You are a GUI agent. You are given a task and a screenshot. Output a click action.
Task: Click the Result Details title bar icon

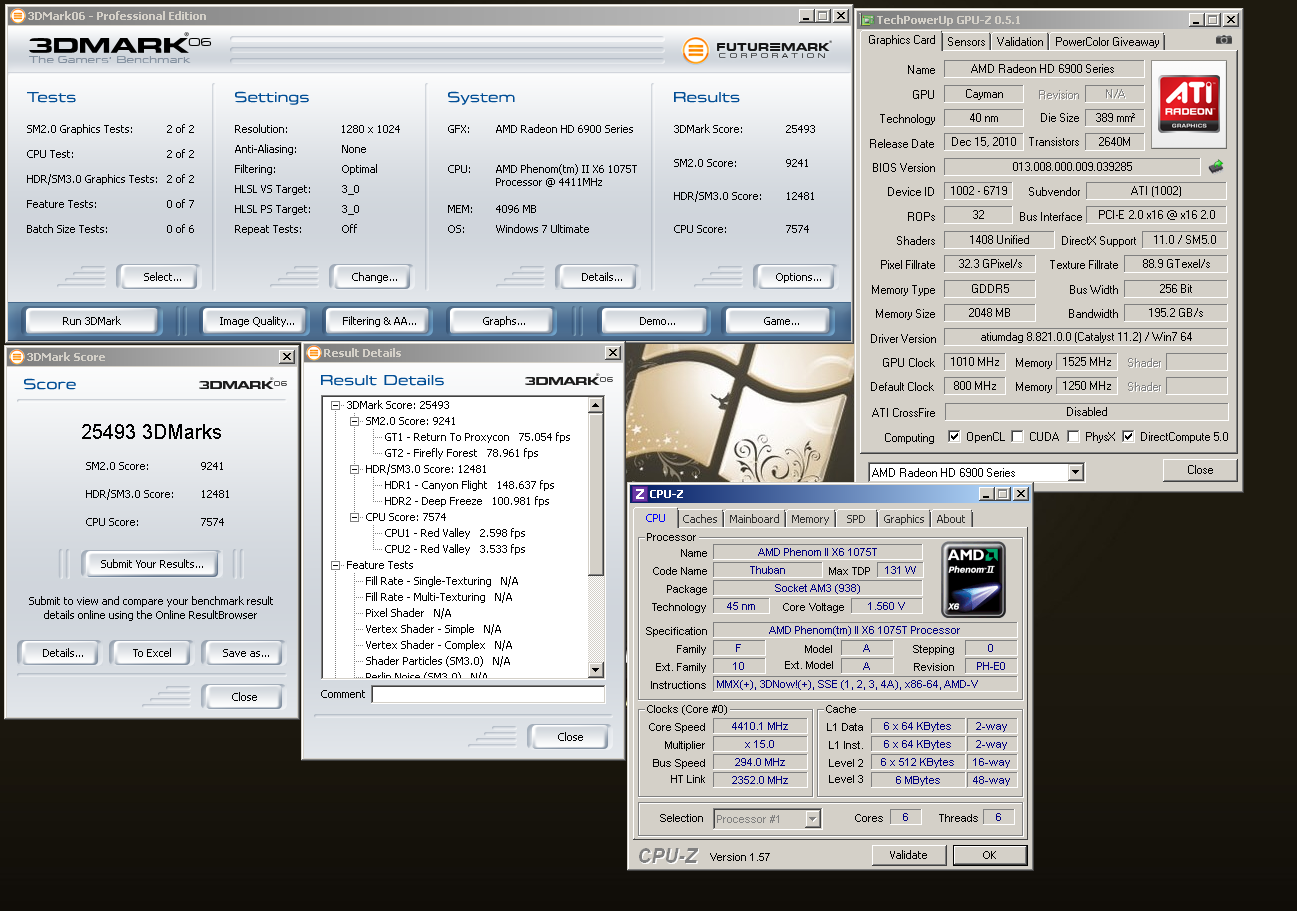(x=314, y=353)
